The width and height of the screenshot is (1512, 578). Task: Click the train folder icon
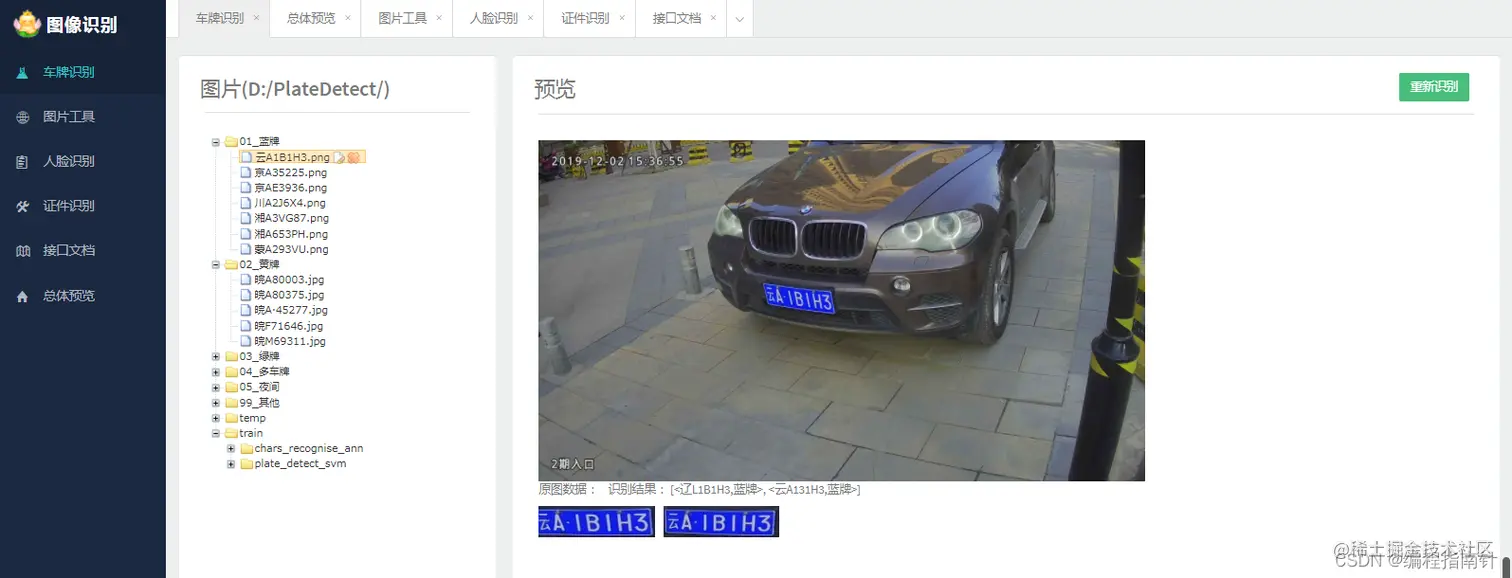point(231,433)
